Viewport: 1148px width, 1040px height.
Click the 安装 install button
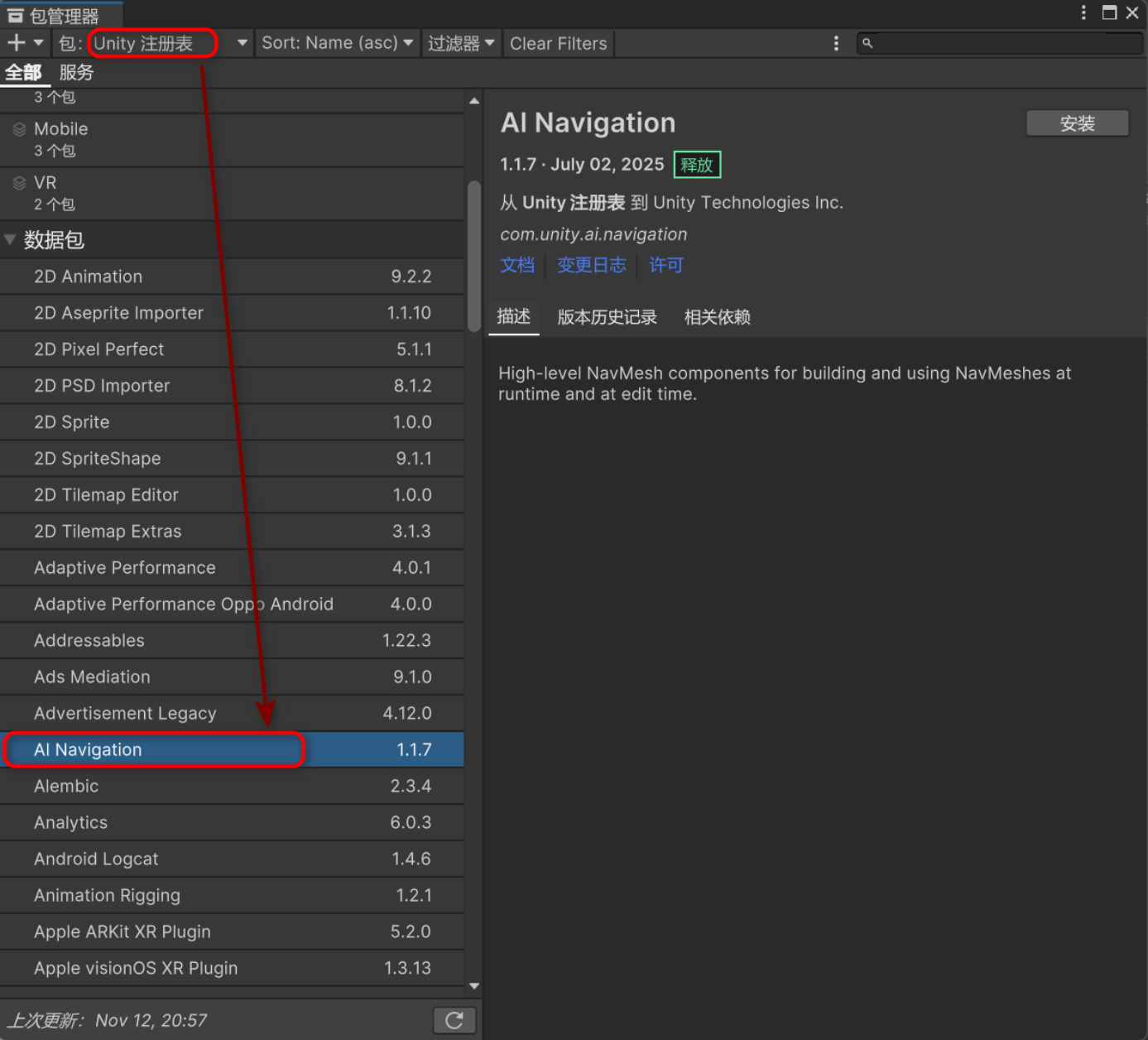[1078, 123]
